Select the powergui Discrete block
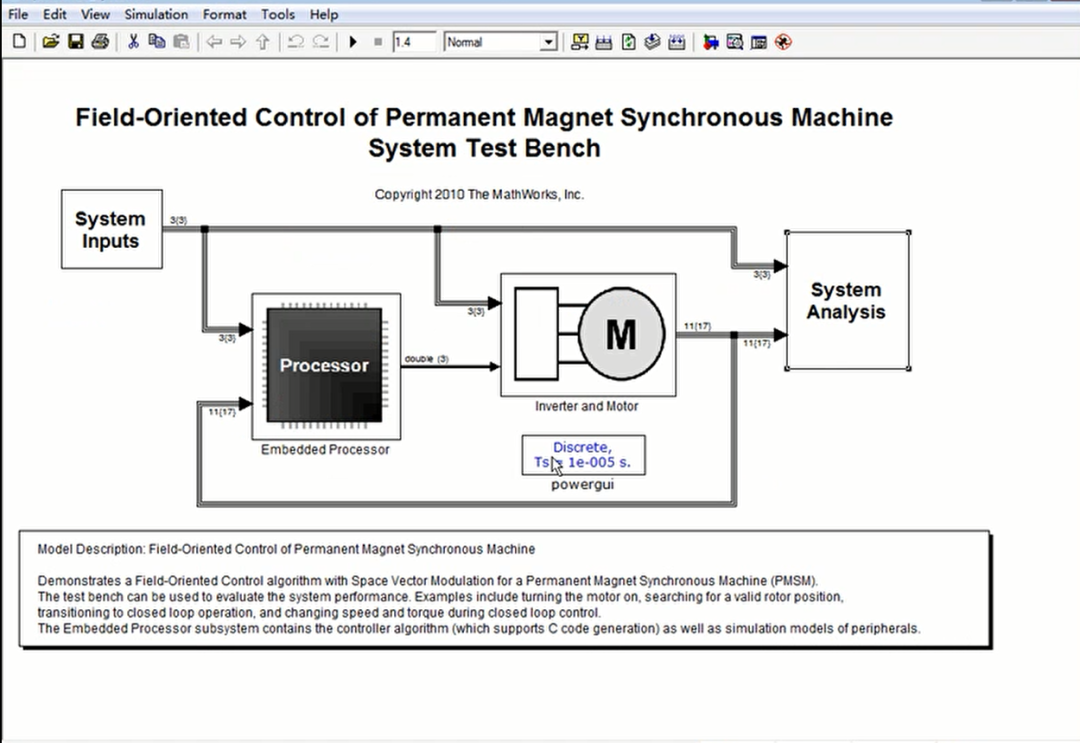Image resolution: width=1080 pixels, height=743 pixels. pos(583,454)
